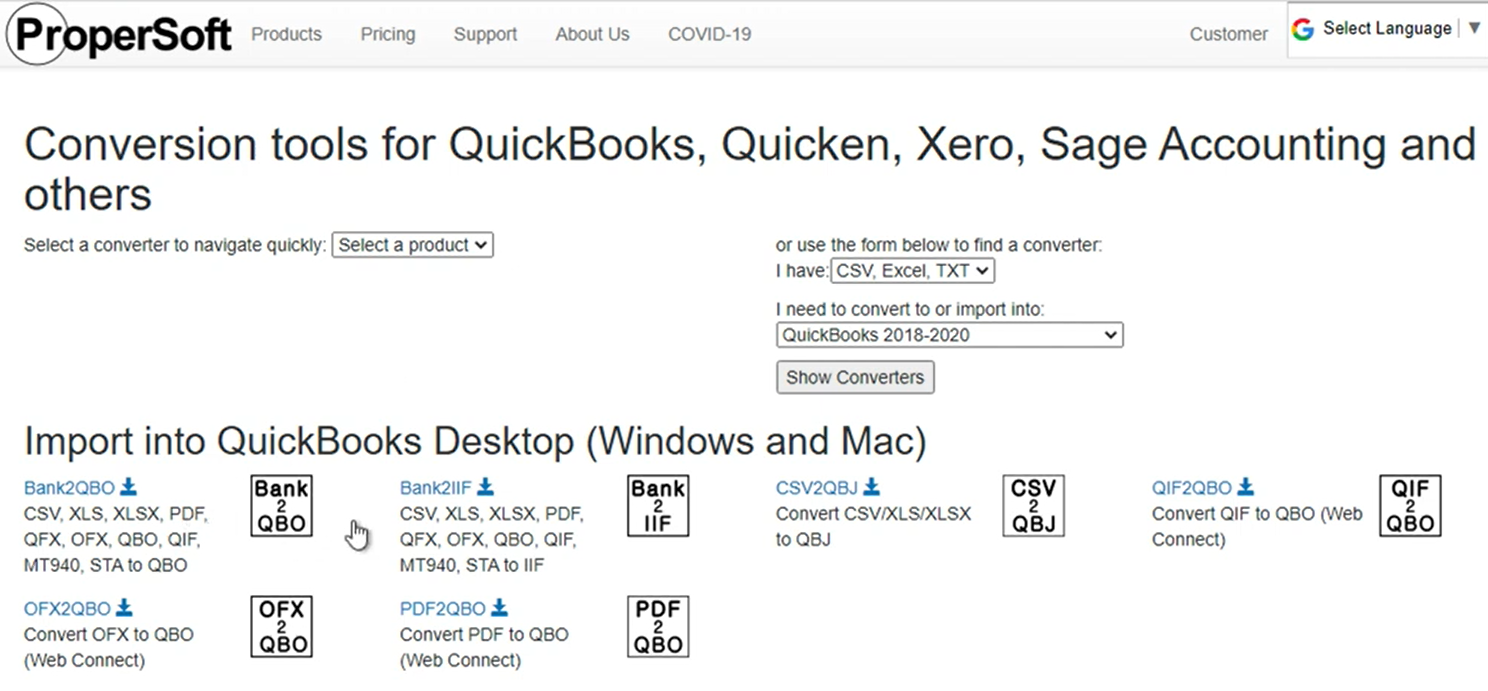The height and width of the screenshot is (691, 1488).
Task: Open the Customer menu item
Action: coord(1228,34)
